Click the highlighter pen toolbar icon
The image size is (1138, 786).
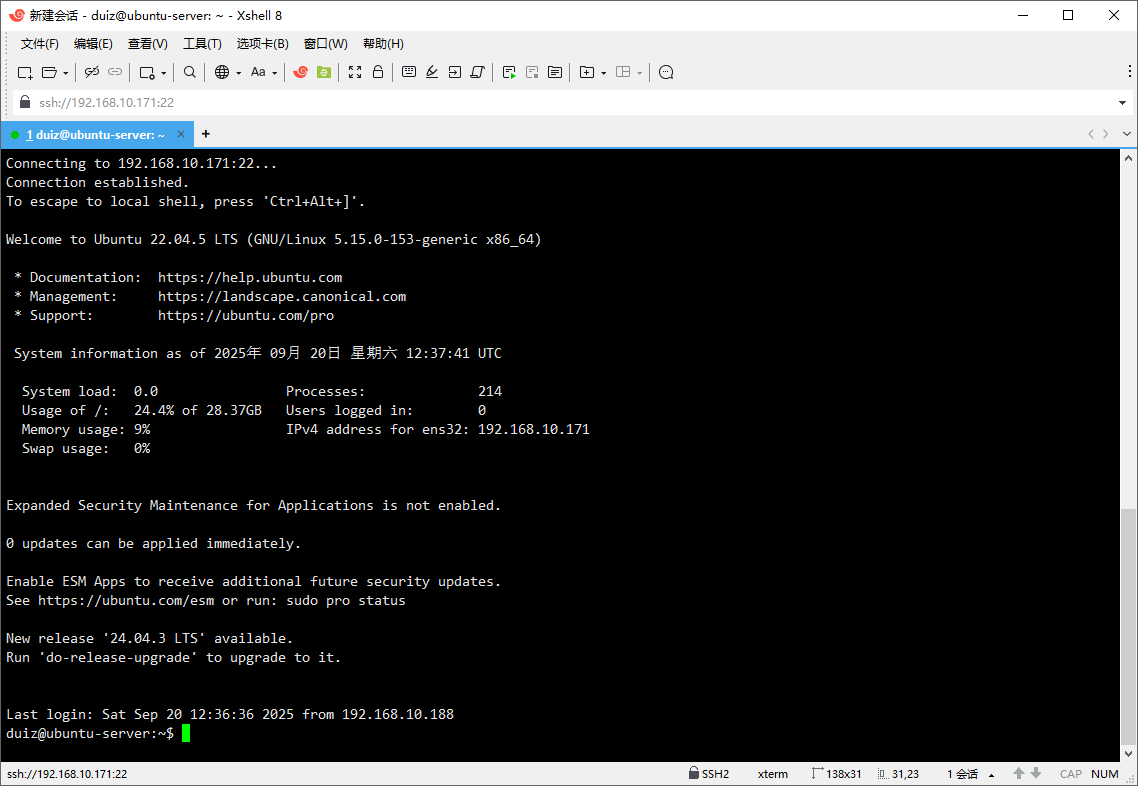coord(432,72)
